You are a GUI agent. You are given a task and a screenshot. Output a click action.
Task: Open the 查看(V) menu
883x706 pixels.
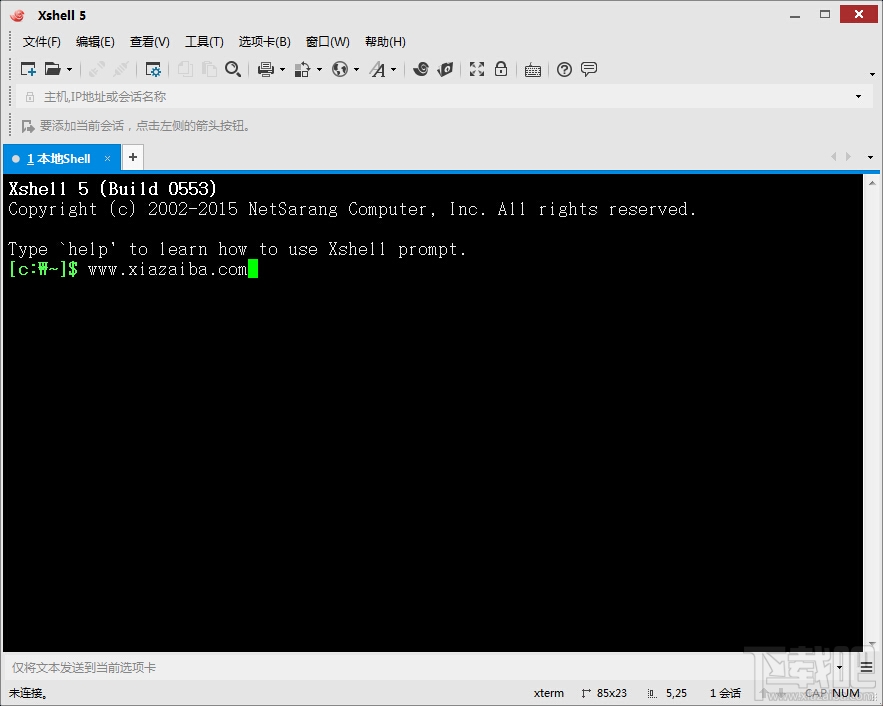(149, 42)
